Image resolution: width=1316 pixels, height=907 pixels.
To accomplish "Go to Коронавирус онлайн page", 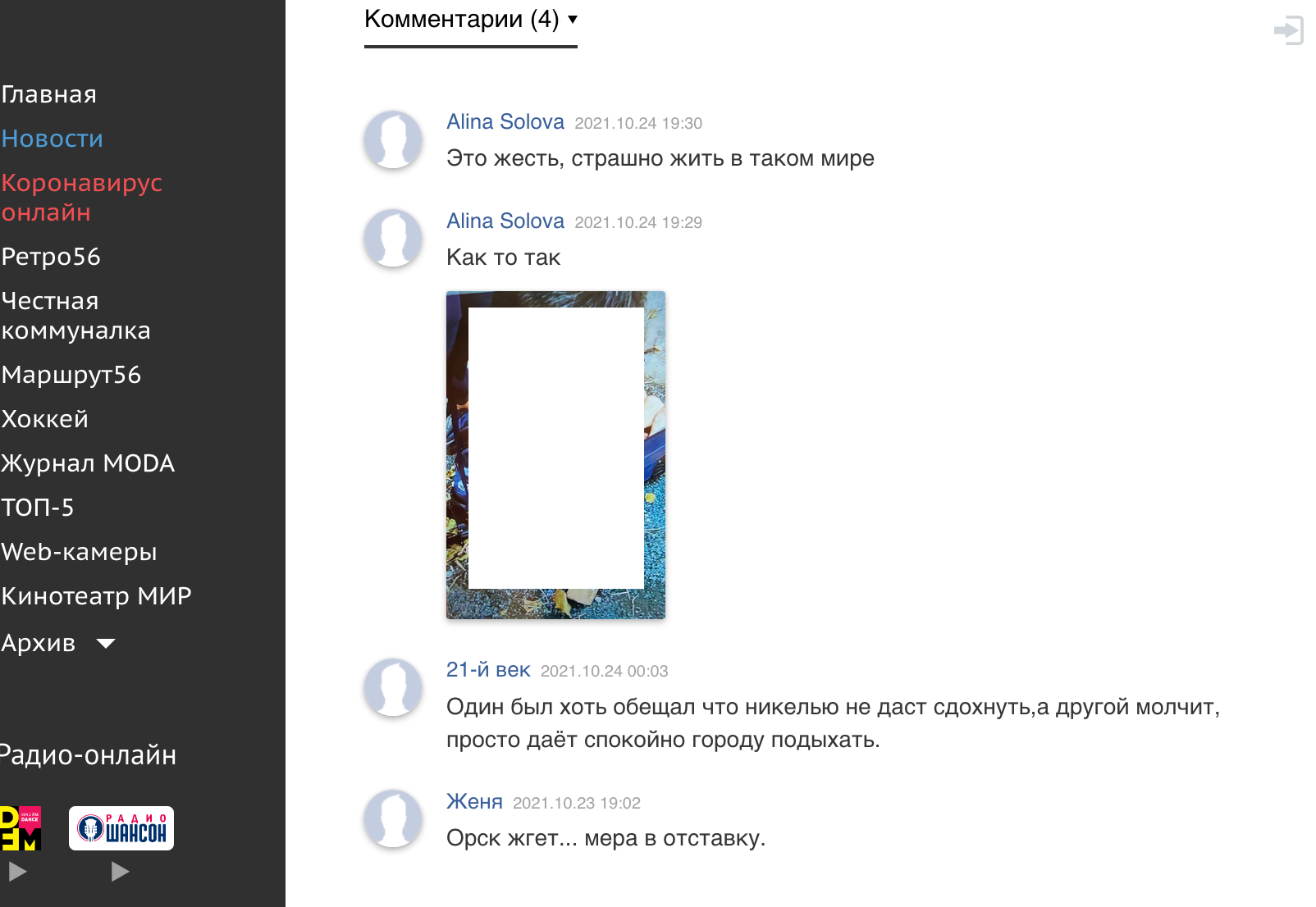I will [82, 198].
